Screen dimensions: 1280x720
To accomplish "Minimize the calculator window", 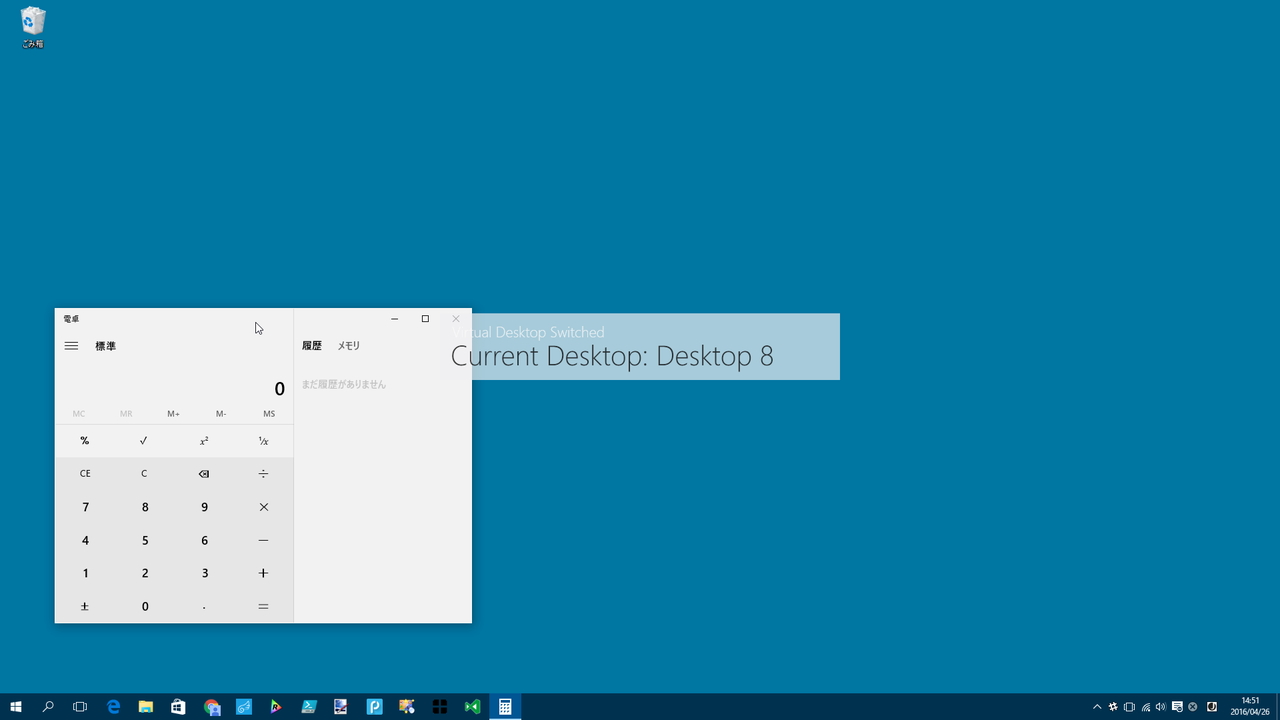I will tap(394, 319).
